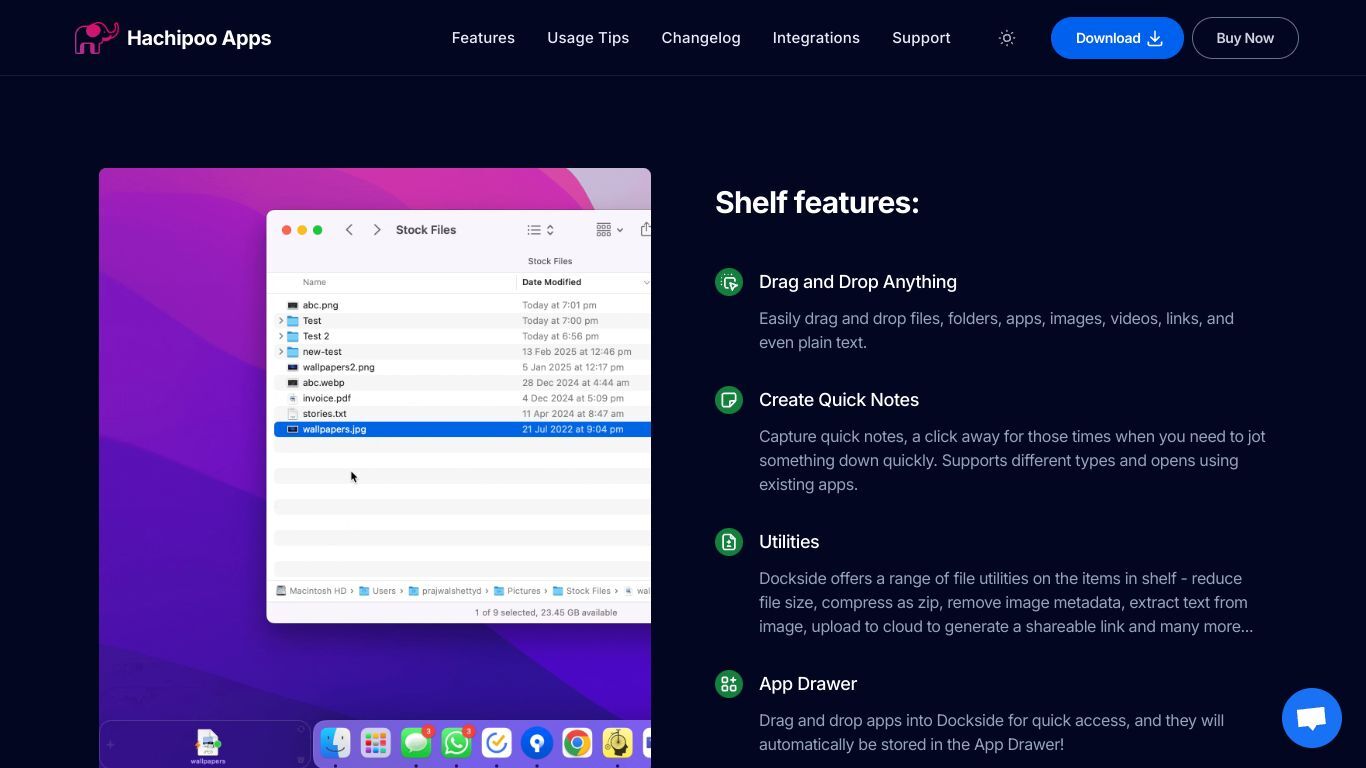Sort by the Date Modified column header
The width and height of the screenshot is (1366, 768).
[x=551, y=282]
